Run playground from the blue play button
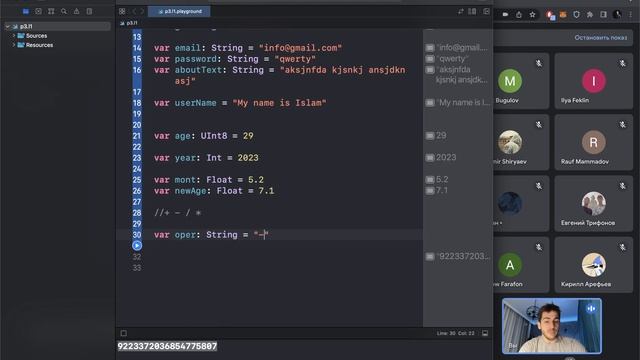The height and width of the screenshot is (360, 640). [x=137, y=245]
